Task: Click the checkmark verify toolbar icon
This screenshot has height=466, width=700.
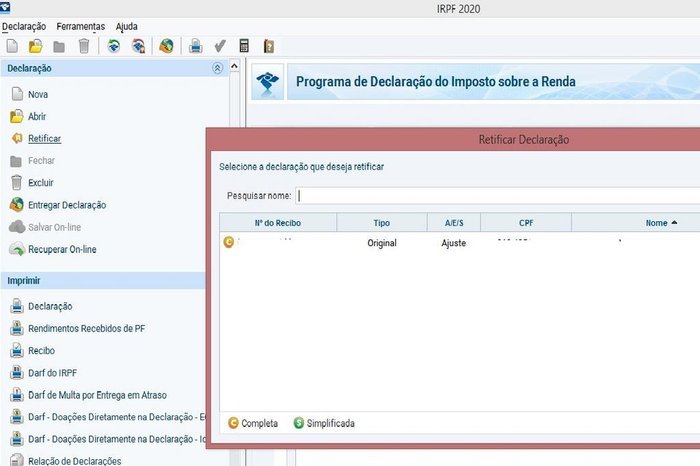Action: coord(220,46)
